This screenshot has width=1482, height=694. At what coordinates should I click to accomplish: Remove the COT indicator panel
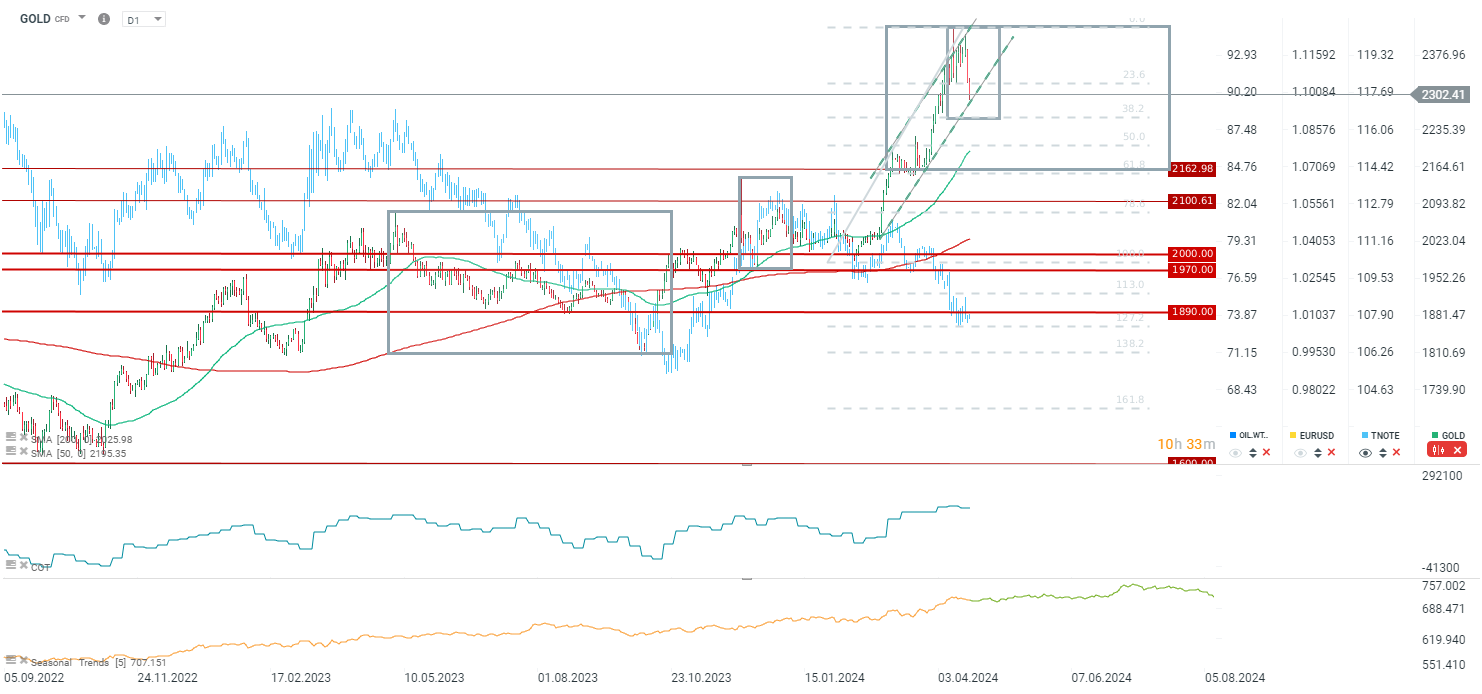point(24,565)
